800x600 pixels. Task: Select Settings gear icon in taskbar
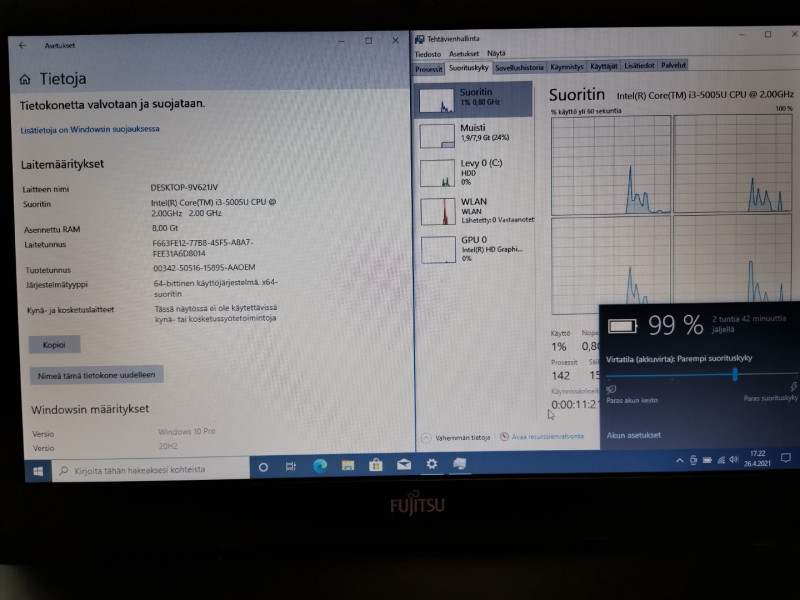pos(432,464)
